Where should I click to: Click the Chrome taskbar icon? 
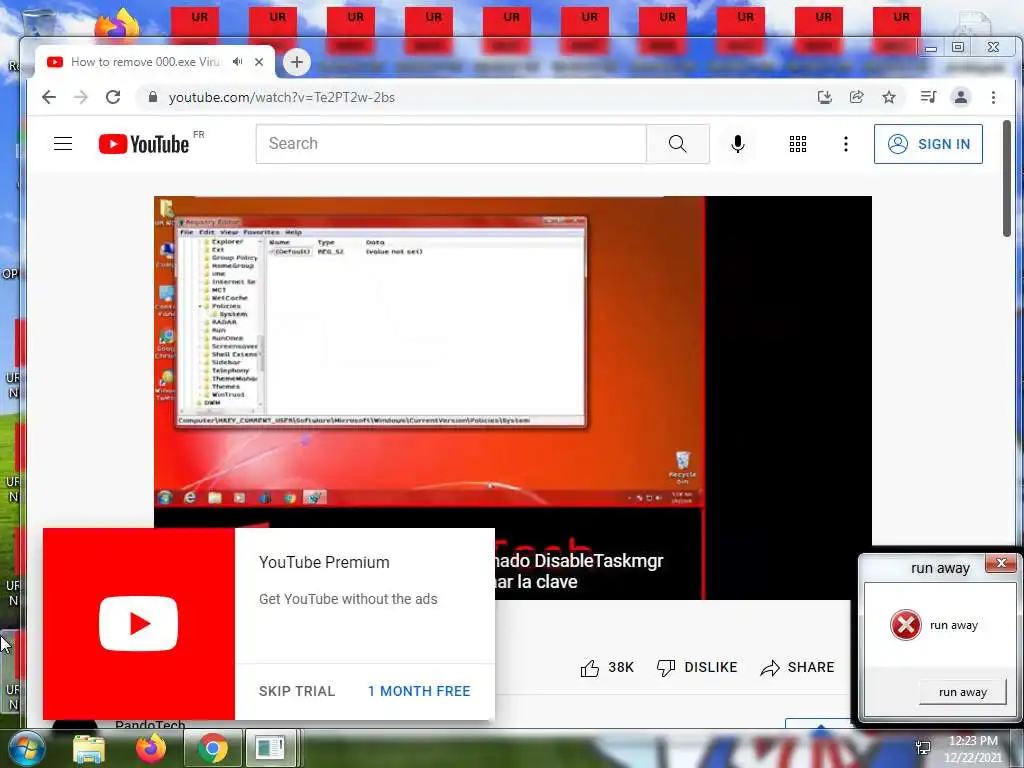point(212,748)
